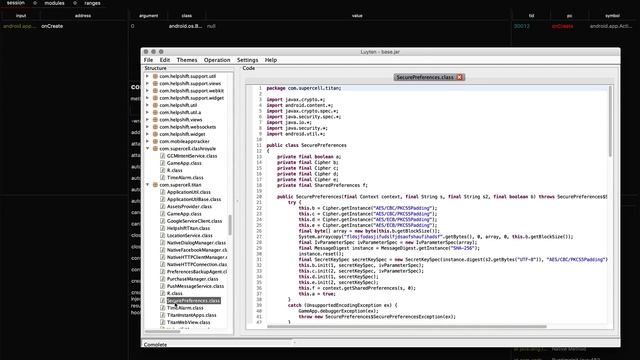Click the 'package com.supercell.titan;' code line
Screen dimensions: 640x360
point(304,88)
